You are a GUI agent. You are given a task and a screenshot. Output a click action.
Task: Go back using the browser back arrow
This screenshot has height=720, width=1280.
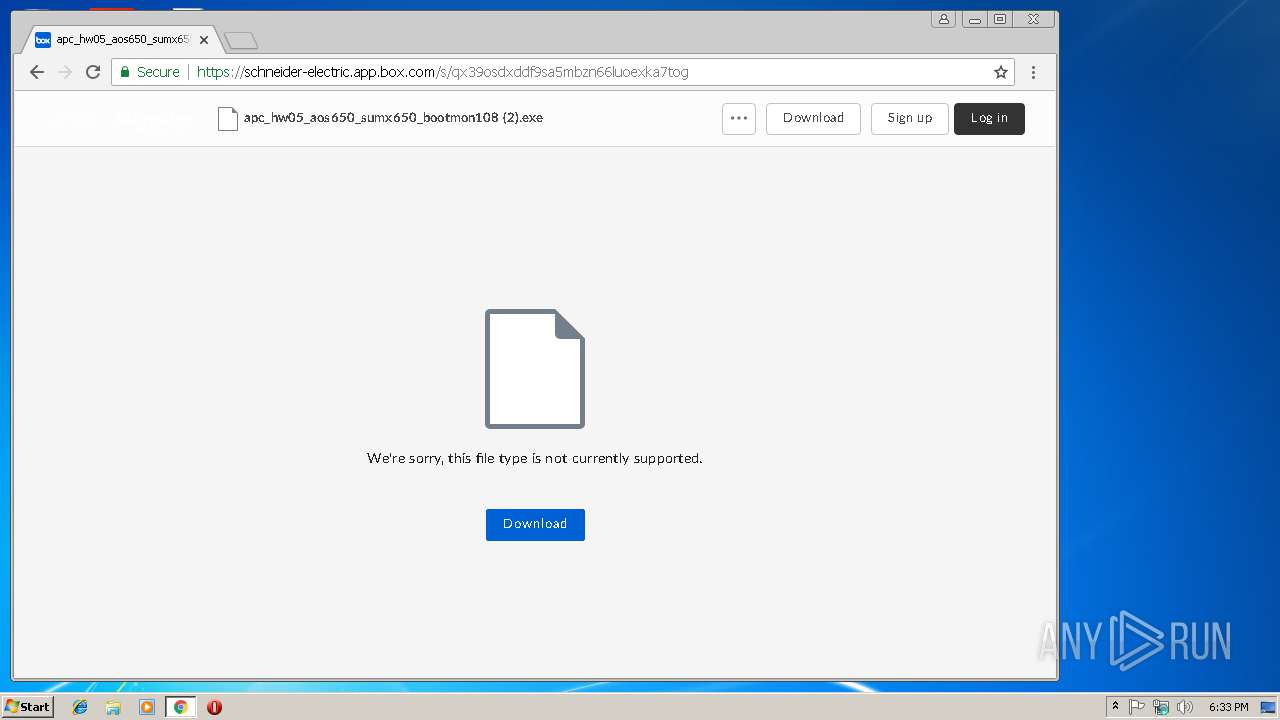coord(37,72)
